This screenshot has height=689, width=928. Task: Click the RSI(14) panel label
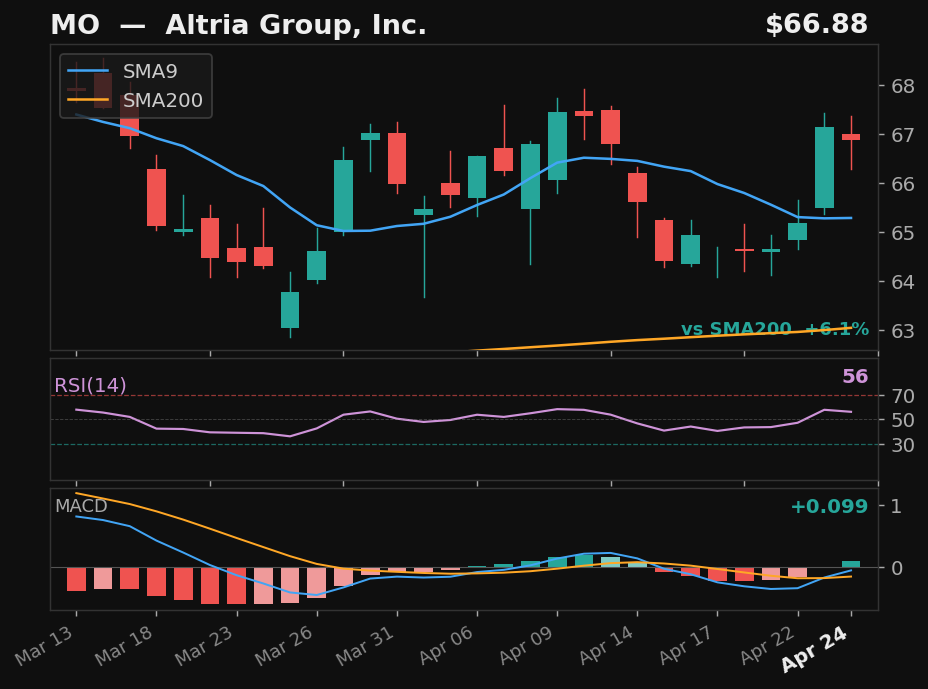pos(90,386)
